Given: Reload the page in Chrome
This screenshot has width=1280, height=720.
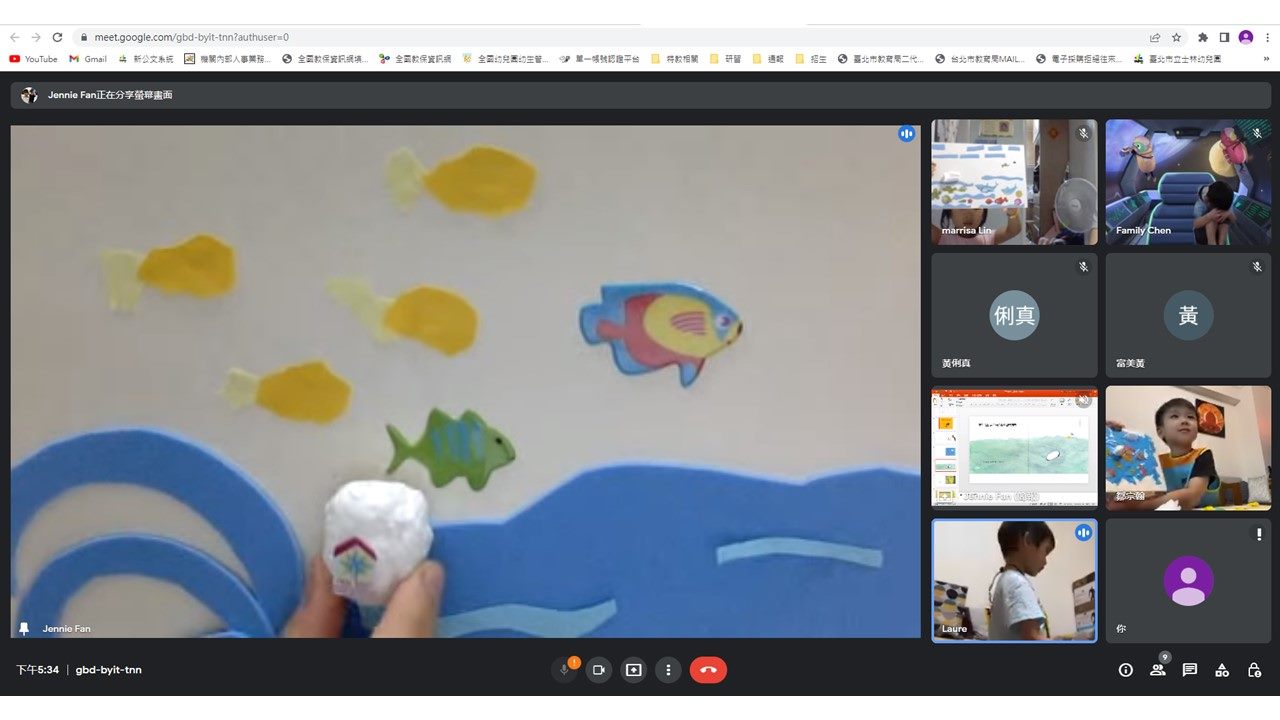Looking at the screenshot, I should tap(57, 37).
